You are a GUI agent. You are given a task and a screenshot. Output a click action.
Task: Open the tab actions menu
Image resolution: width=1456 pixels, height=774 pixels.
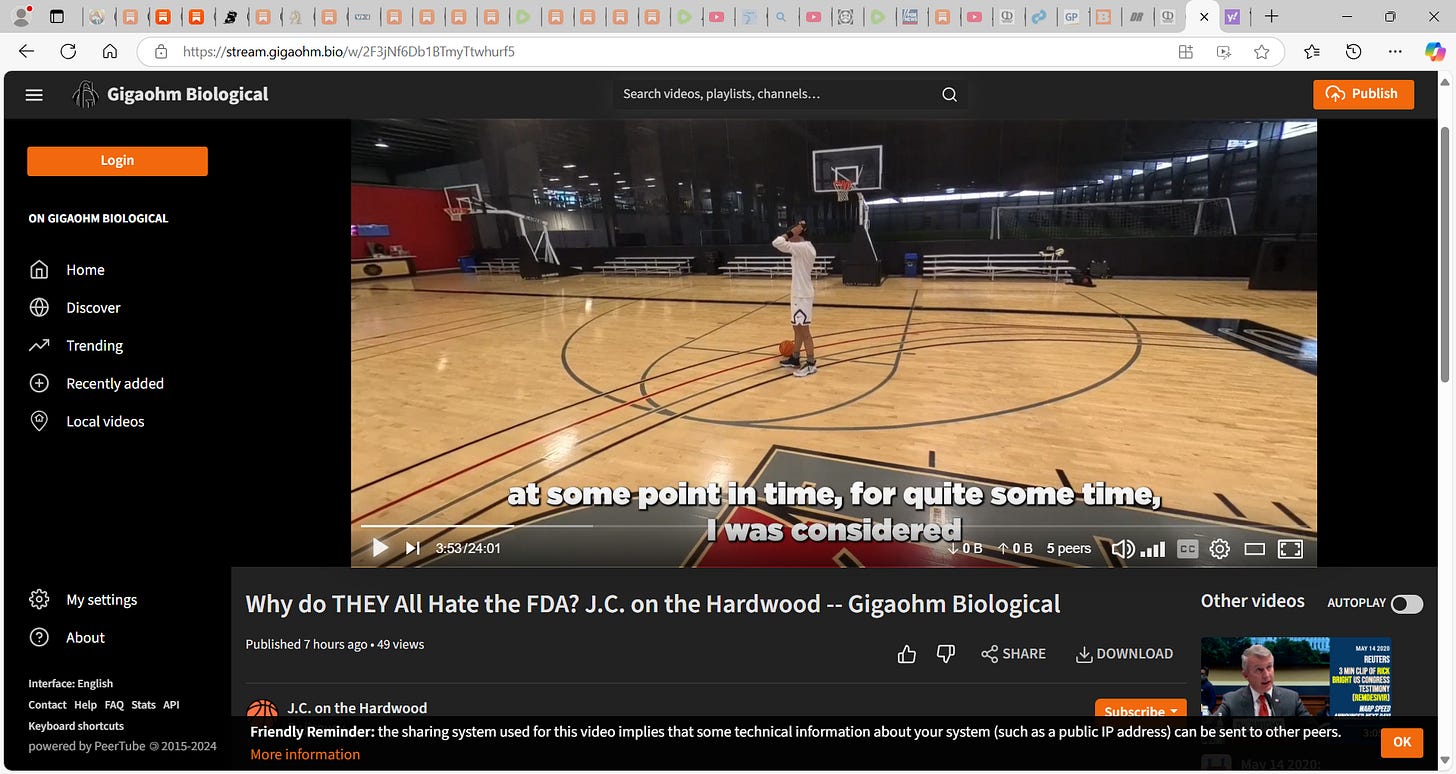pos(57,17)
